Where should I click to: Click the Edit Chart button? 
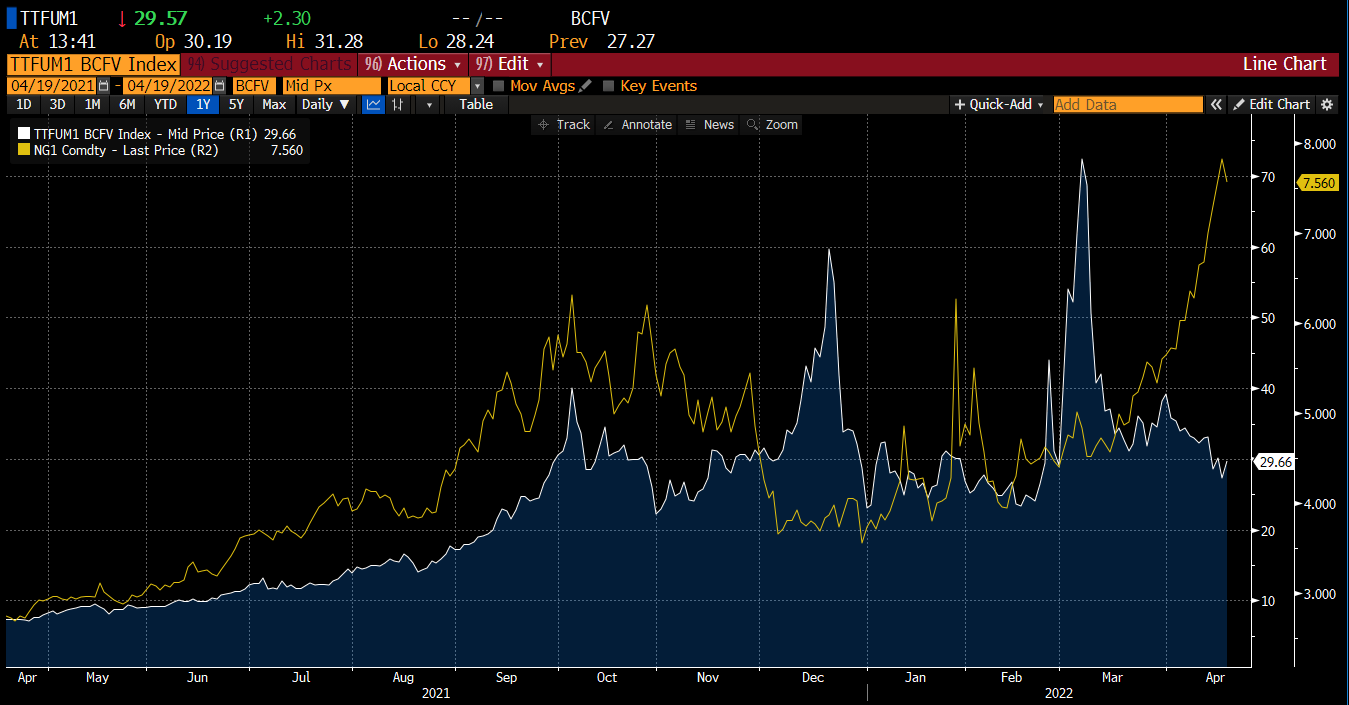[1271, 104]
